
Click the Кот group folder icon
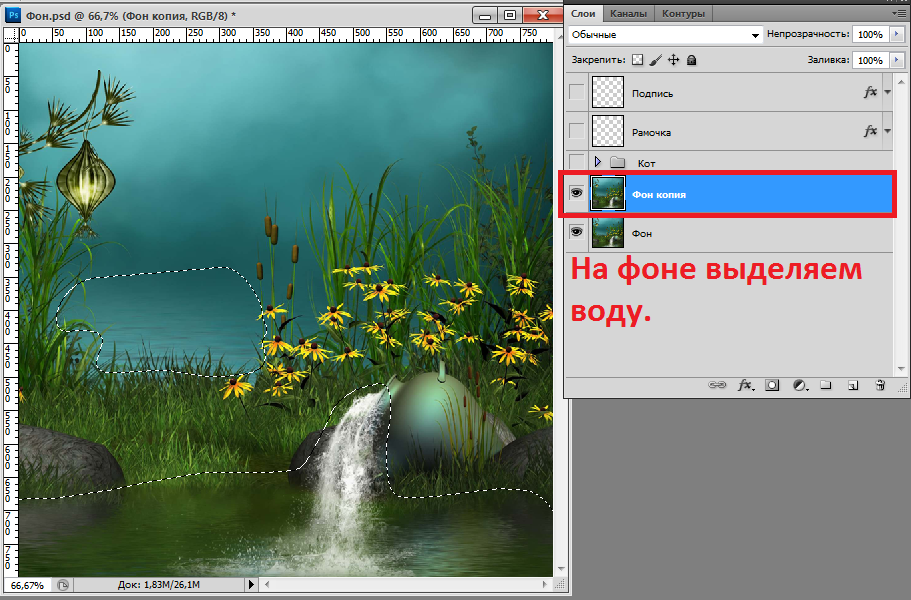(x=618, y=163)
